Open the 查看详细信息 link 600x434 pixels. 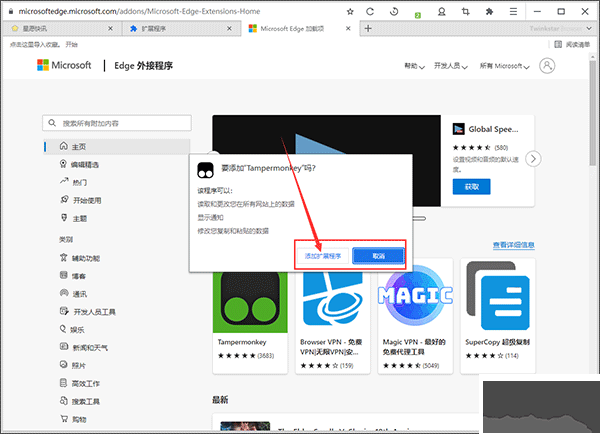[x=513, y=245]
